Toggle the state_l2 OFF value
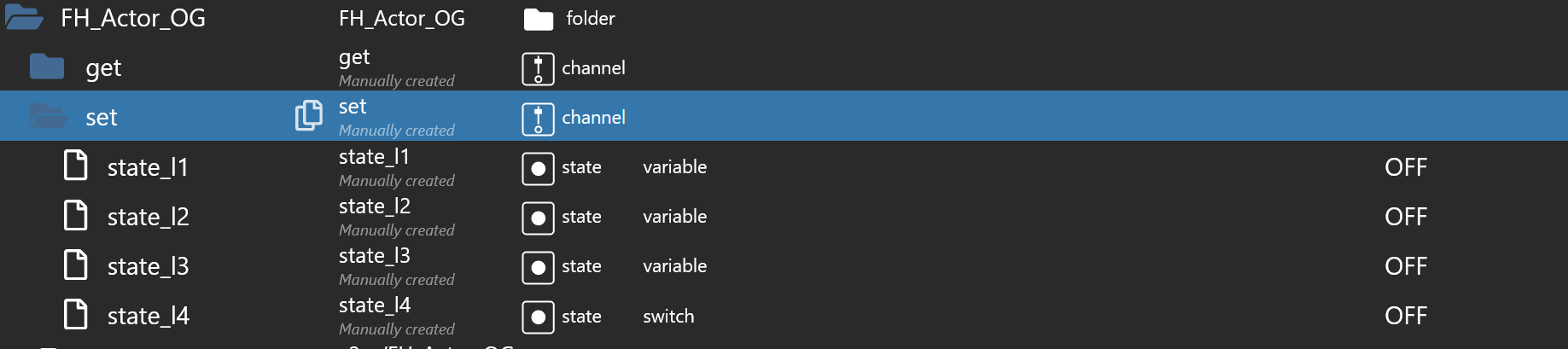The width and height of the screenshot is (1568, 349). [x=1406, y=217]
